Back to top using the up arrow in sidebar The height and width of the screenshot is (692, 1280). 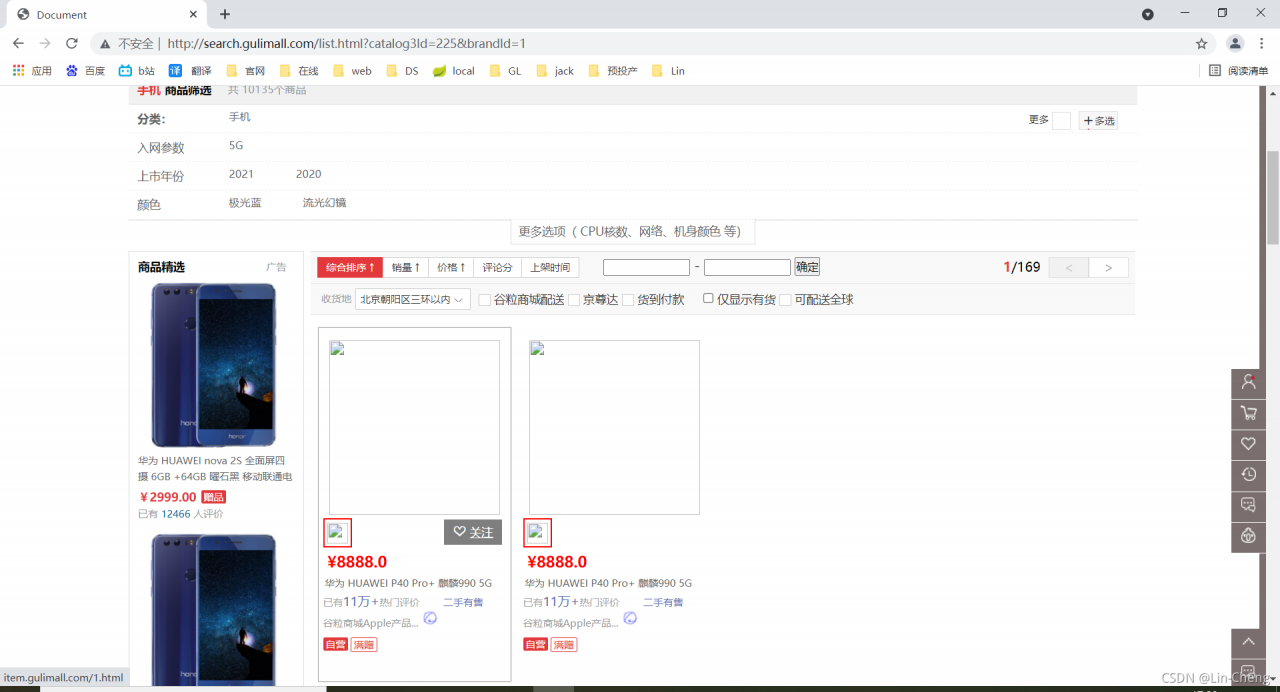pos(1248,641)
